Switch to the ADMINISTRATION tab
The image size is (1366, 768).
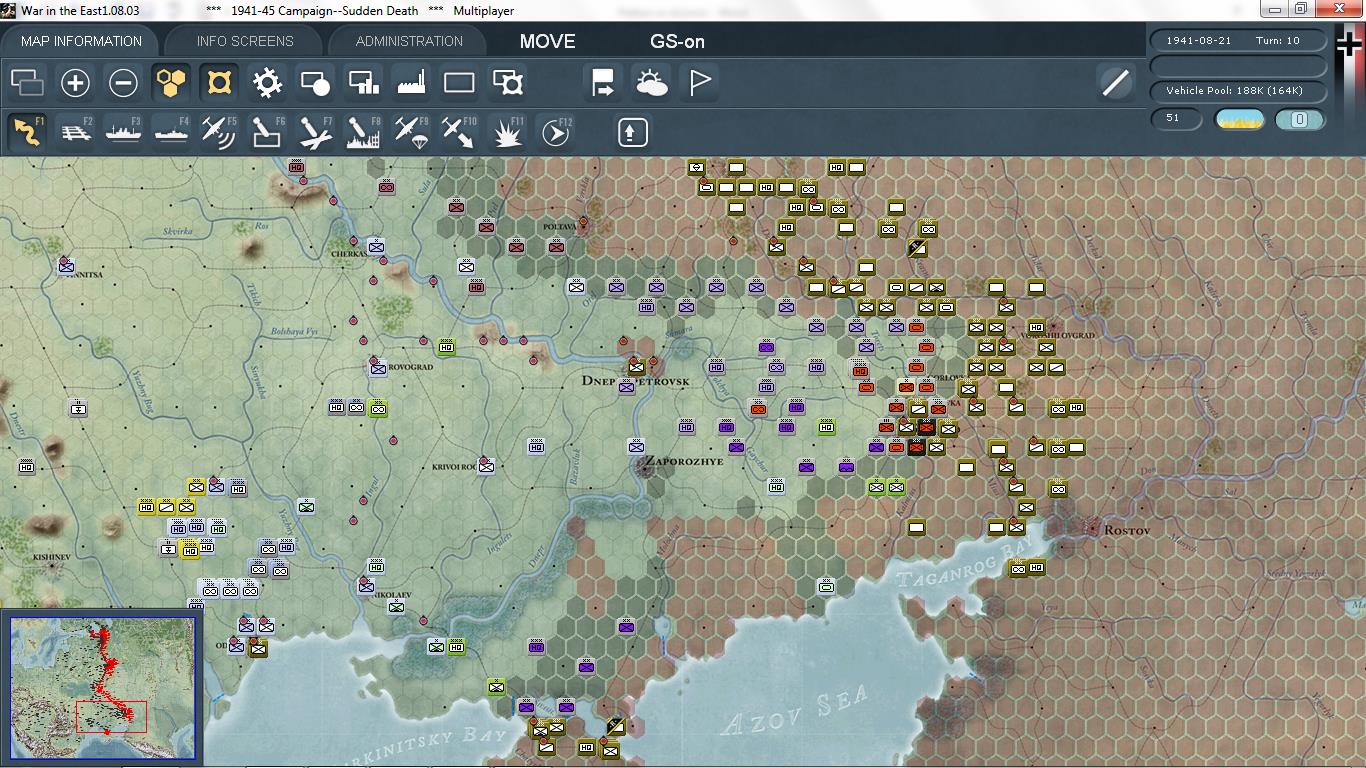click(406, 41)
